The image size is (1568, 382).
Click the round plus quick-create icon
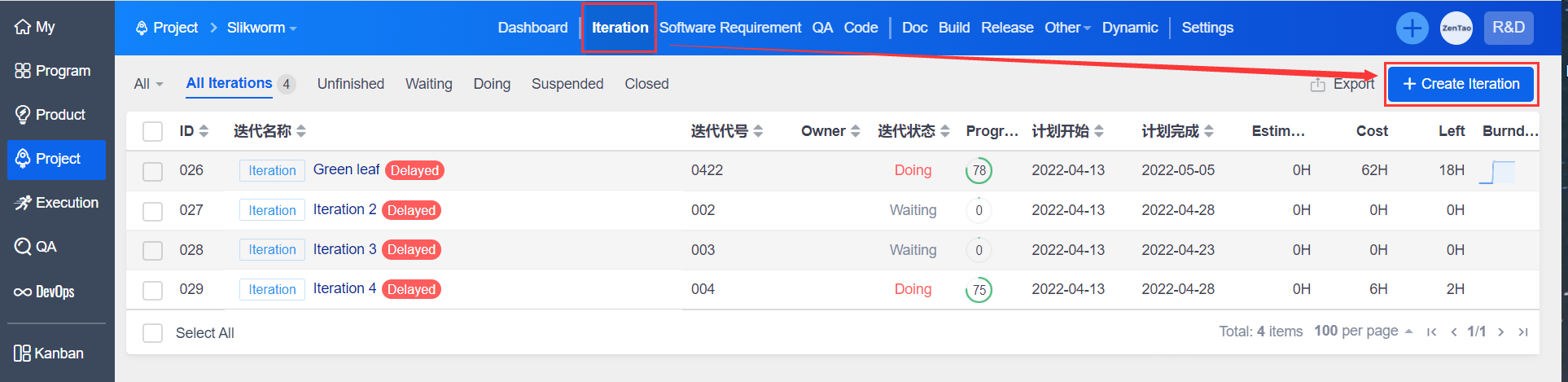pos(1412,29)
